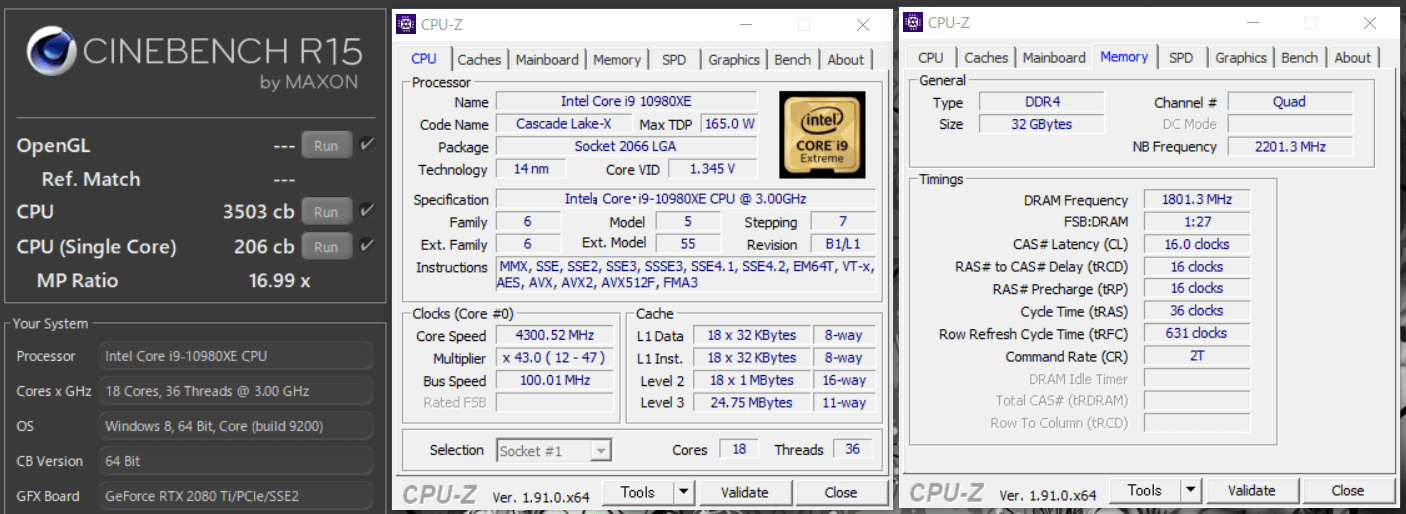Click the Processor name field in Cinebench
The width and height of the screenshot is (1406, 514).
pyautogui.click(x=238, y=356)
